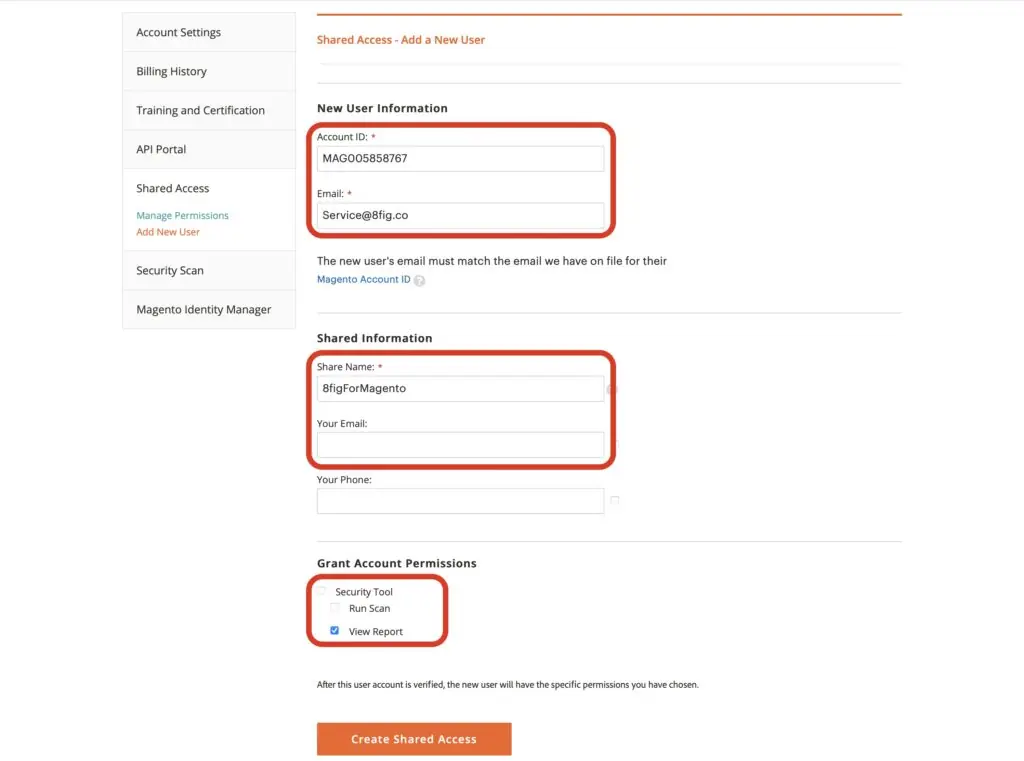1024x761 pixels.
Task: Focus the Share Name input field
Action: (x=460, y=389)
